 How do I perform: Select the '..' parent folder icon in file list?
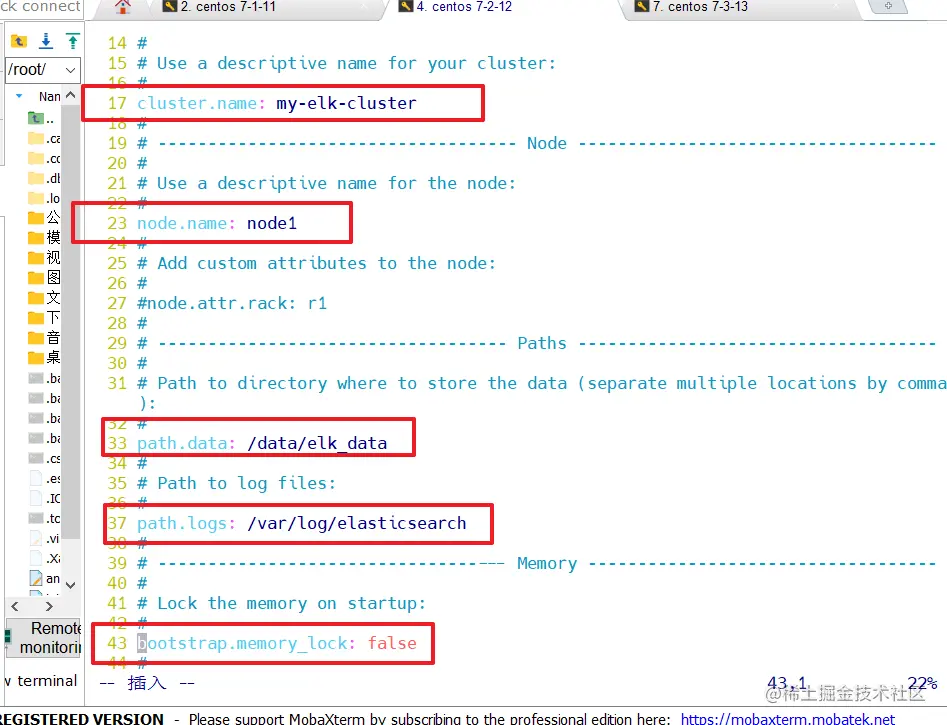coord(36,118)
